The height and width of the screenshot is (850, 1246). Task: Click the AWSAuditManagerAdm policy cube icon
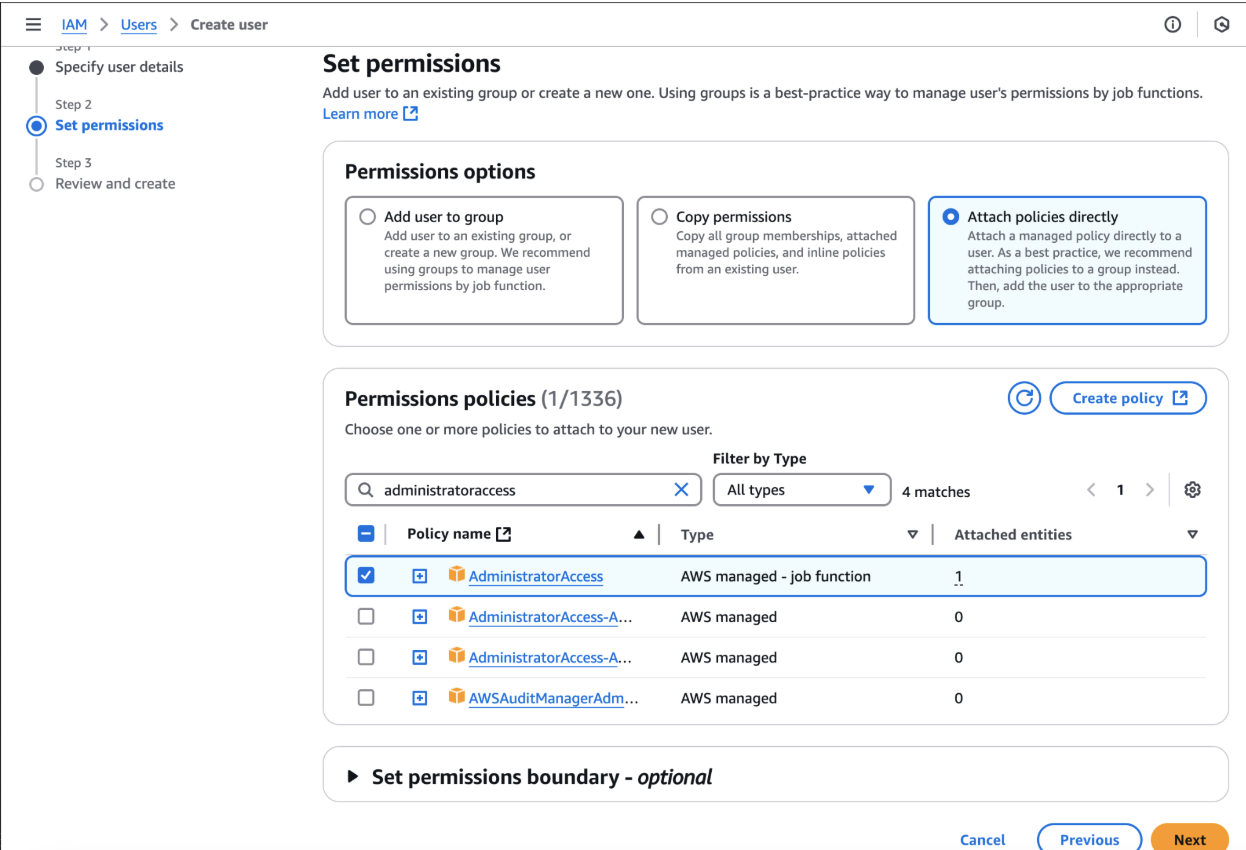click(x=457, y=697)
